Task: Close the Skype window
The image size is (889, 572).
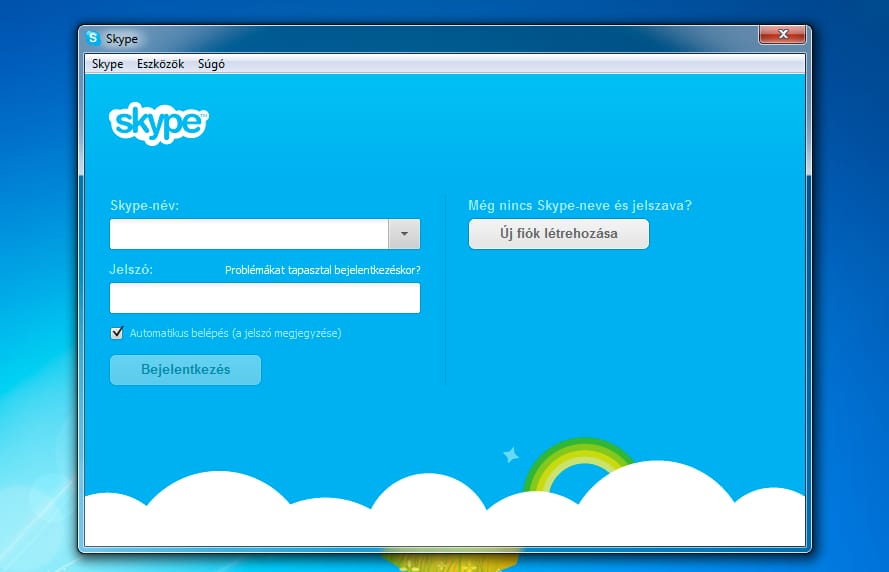Action: point(782,34)
